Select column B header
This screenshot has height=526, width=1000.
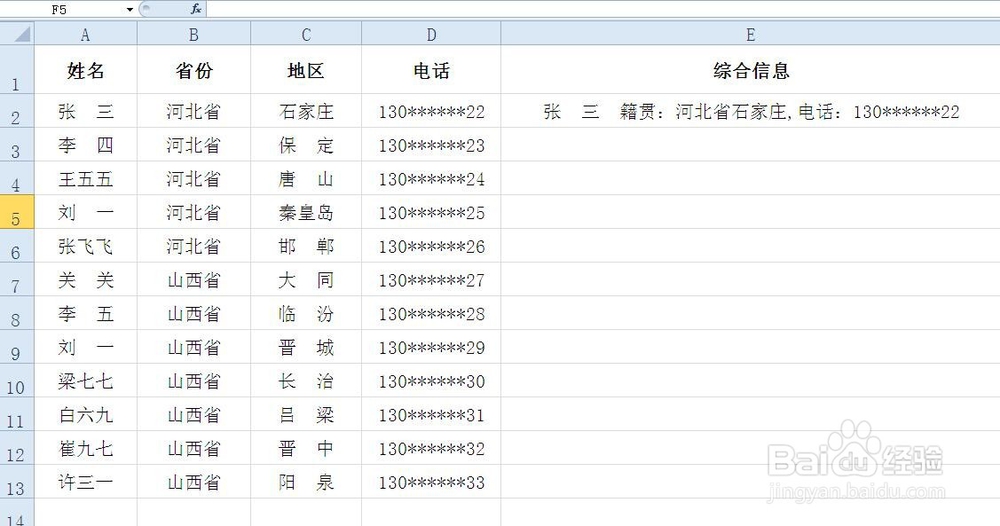click(x=194, y=34)
